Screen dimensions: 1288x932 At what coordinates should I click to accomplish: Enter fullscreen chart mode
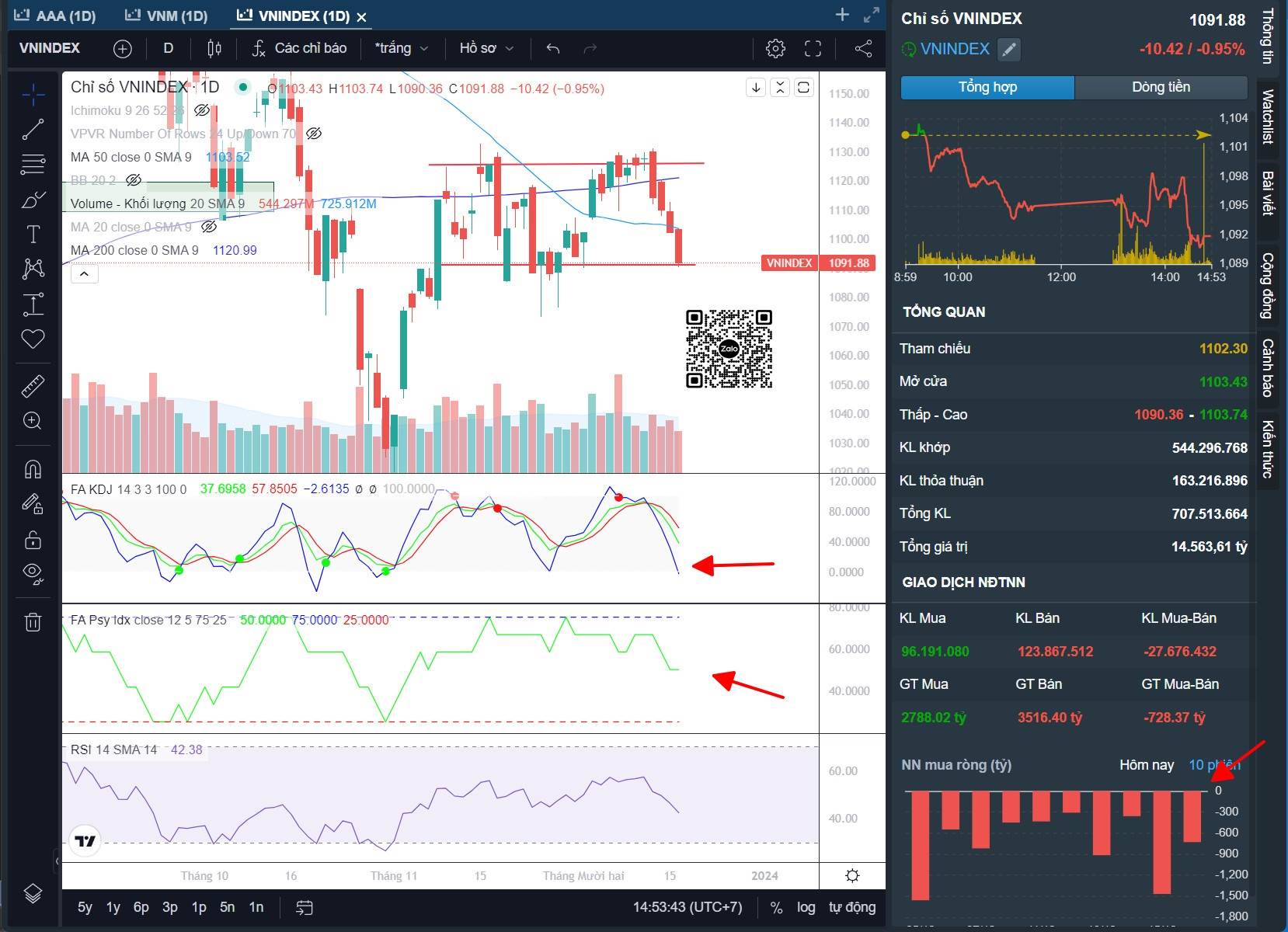[813, 49]
